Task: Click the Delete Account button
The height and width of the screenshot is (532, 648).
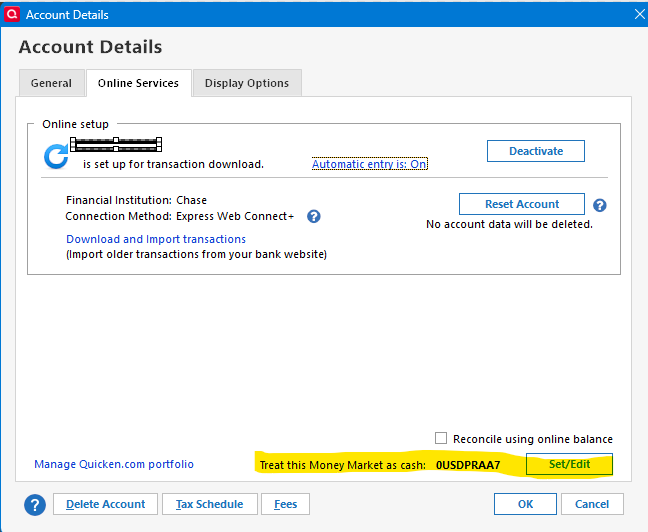Action: click(105, 504)
